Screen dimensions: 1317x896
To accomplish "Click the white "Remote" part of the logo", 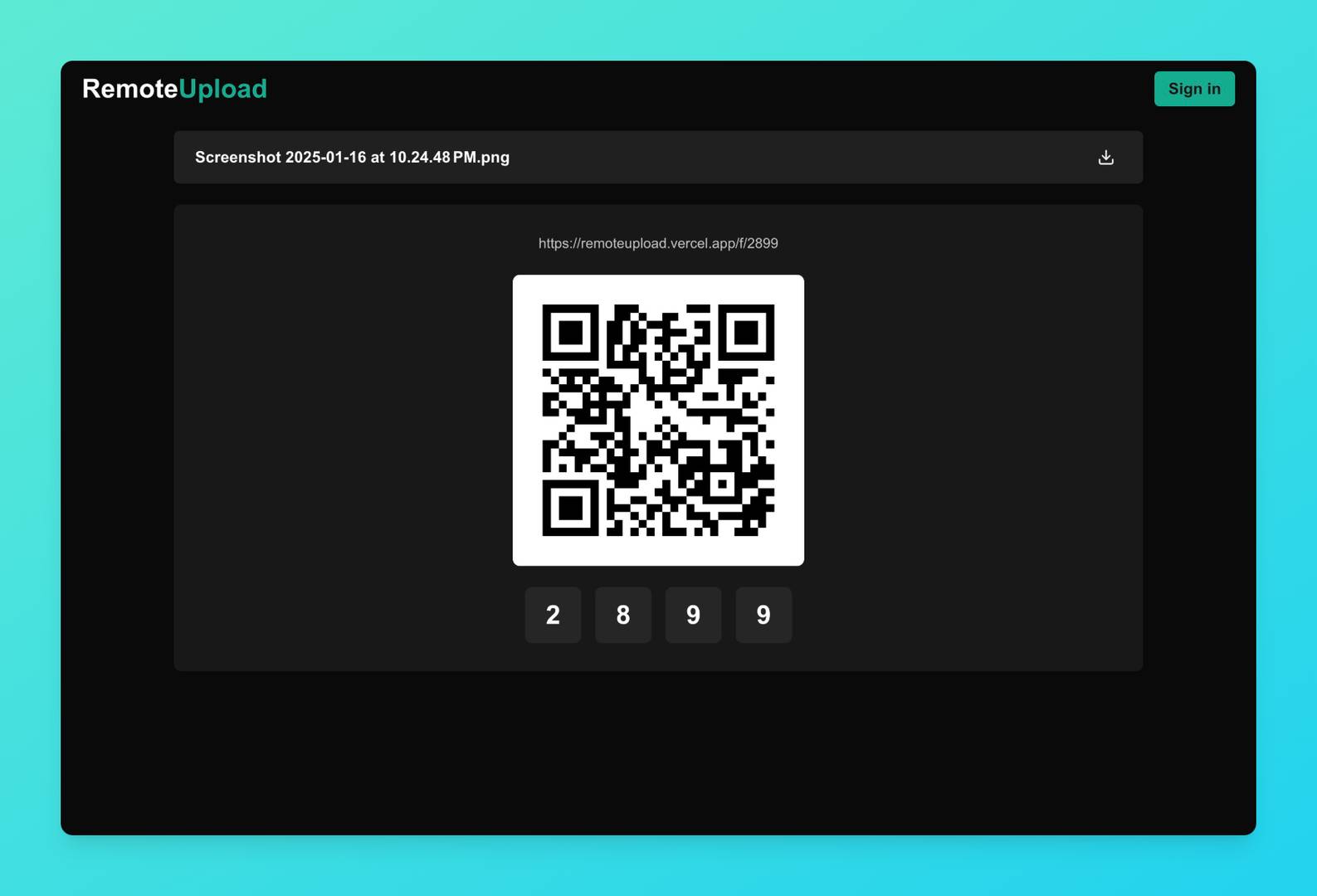I will coord(129,89).
